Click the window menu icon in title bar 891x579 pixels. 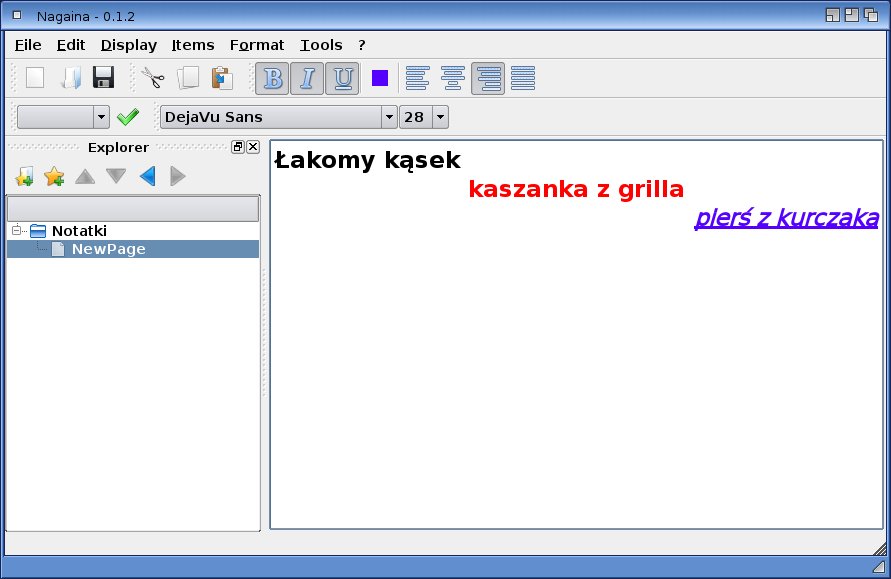(17, 15)
